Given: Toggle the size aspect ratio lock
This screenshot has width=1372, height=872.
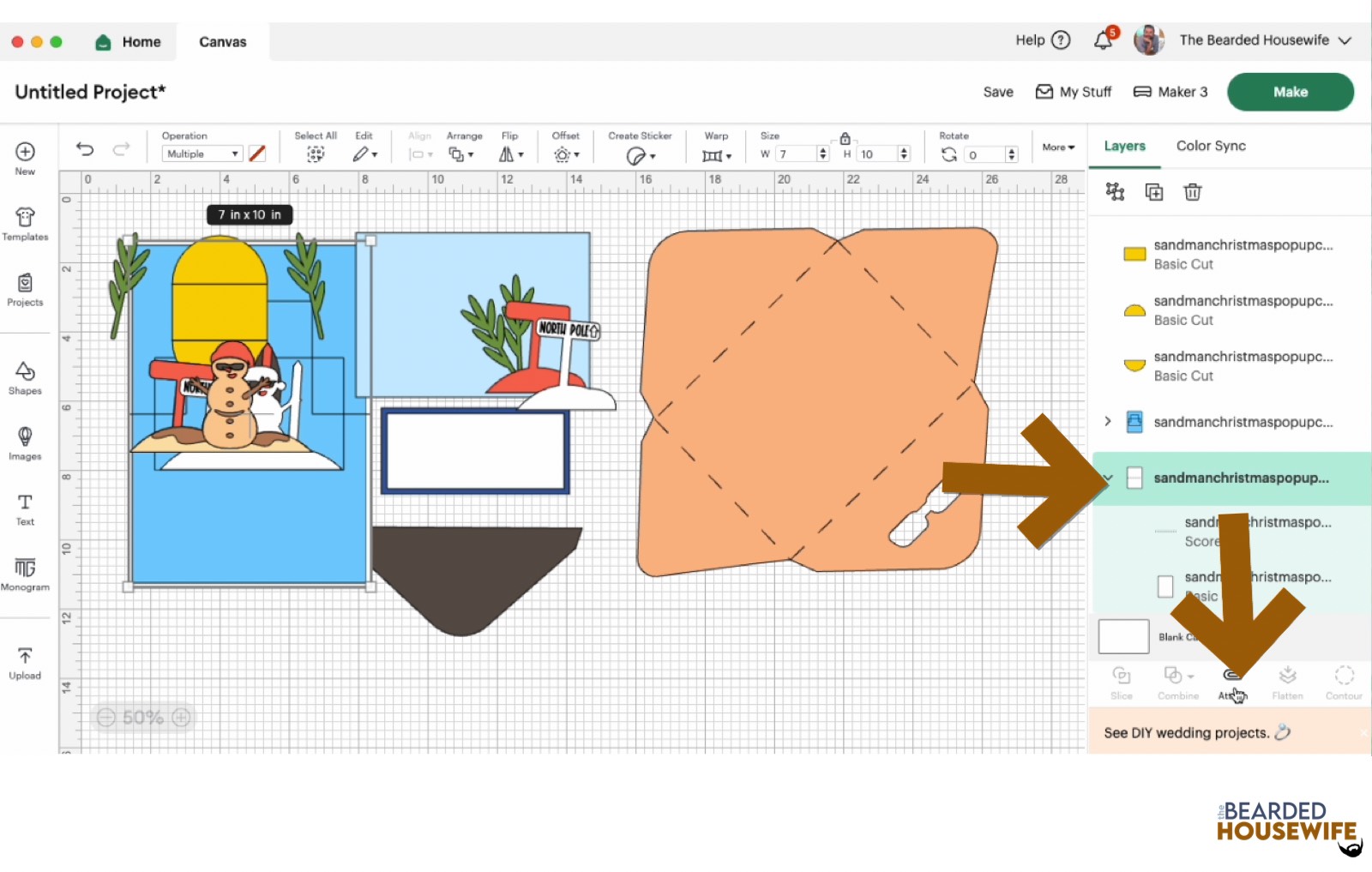Looking at the screenshot, I should (845, 139).
